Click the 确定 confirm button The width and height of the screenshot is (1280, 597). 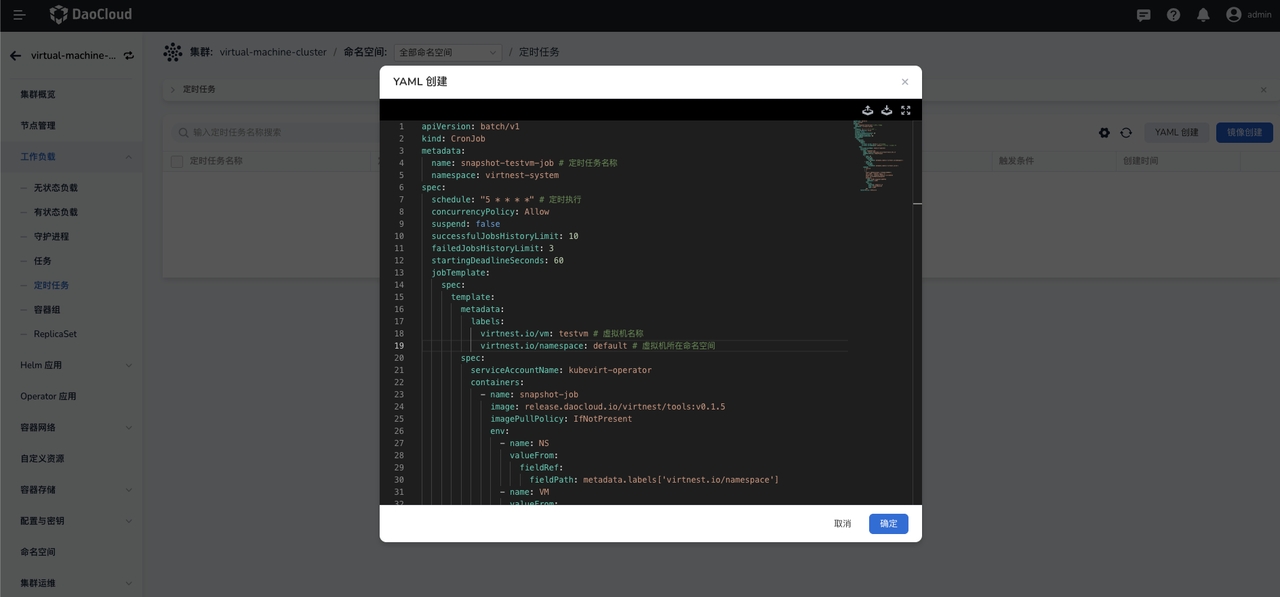[888, 524]
